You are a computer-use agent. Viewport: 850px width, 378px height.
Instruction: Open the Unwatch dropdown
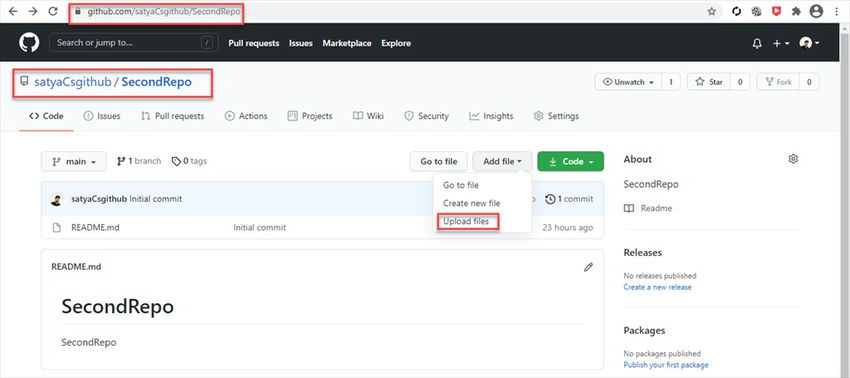pyautogui.click(x=629, y=82)
